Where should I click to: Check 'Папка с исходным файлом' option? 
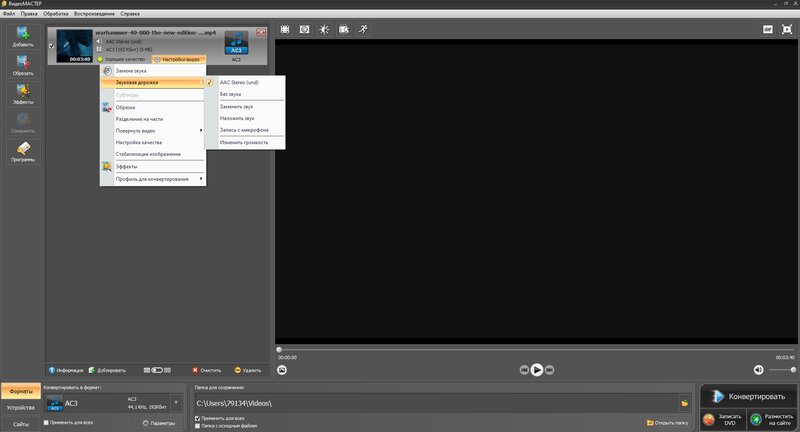pos(197,425)
